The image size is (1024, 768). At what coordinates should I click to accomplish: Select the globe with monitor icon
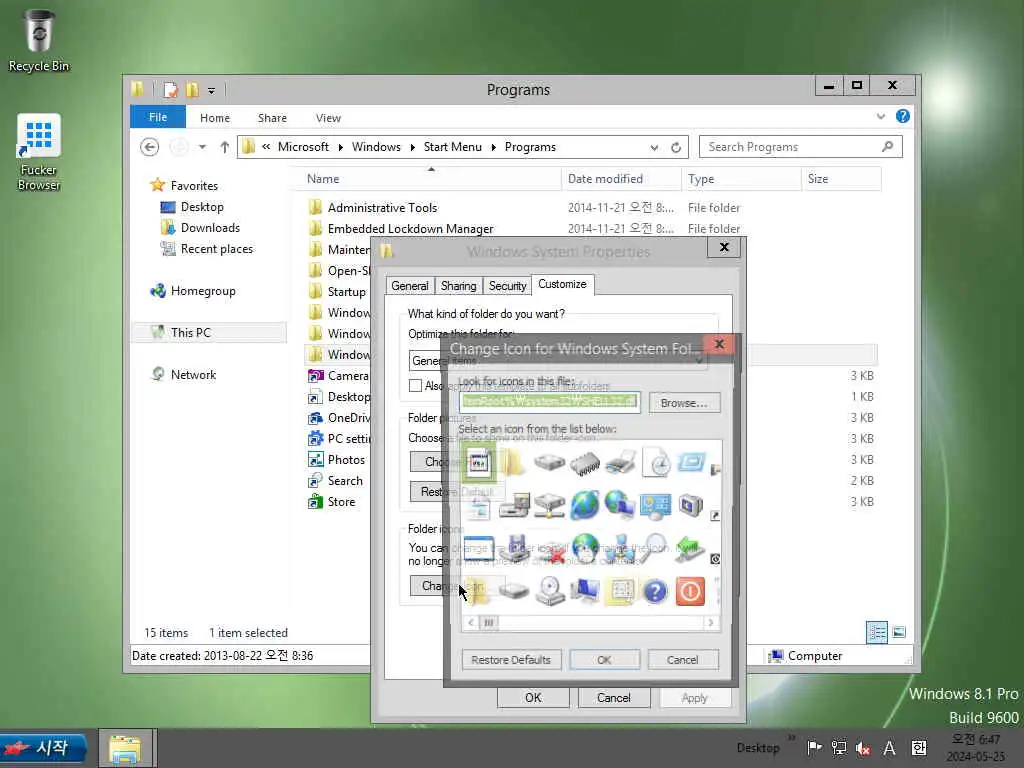point(620,505)
